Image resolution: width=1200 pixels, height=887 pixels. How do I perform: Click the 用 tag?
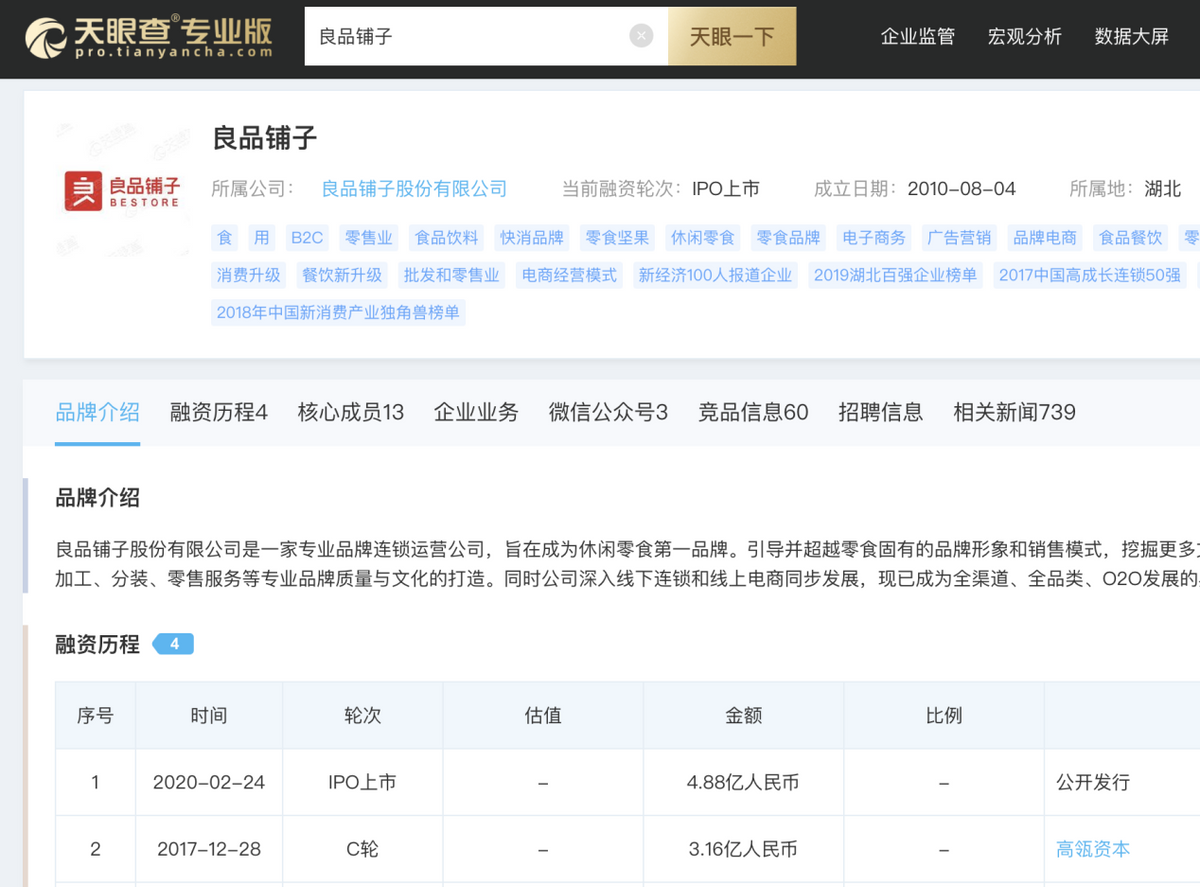point(261,238)
